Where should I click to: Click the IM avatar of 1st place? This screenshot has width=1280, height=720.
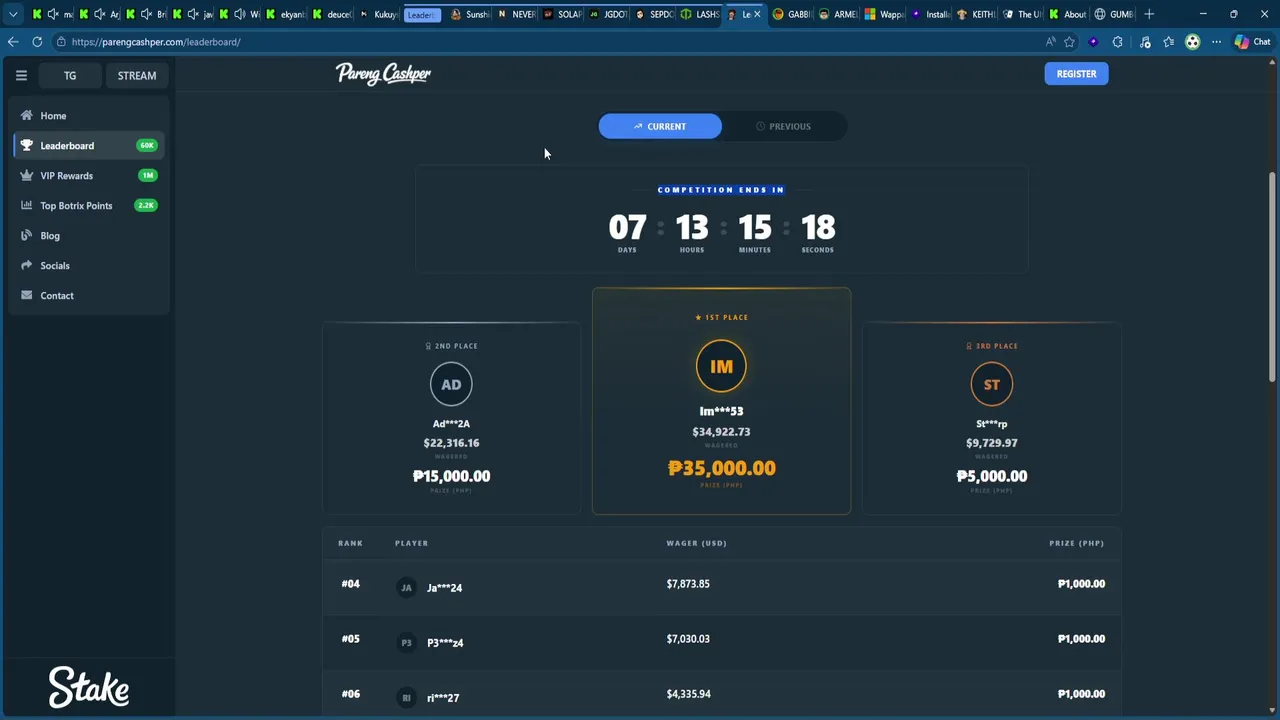coord(721,367)
